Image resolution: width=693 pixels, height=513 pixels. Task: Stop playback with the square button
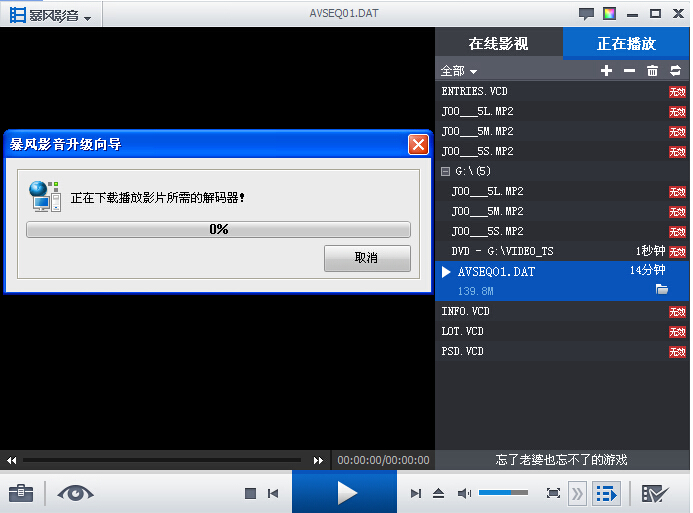click(x=251, y=493)
